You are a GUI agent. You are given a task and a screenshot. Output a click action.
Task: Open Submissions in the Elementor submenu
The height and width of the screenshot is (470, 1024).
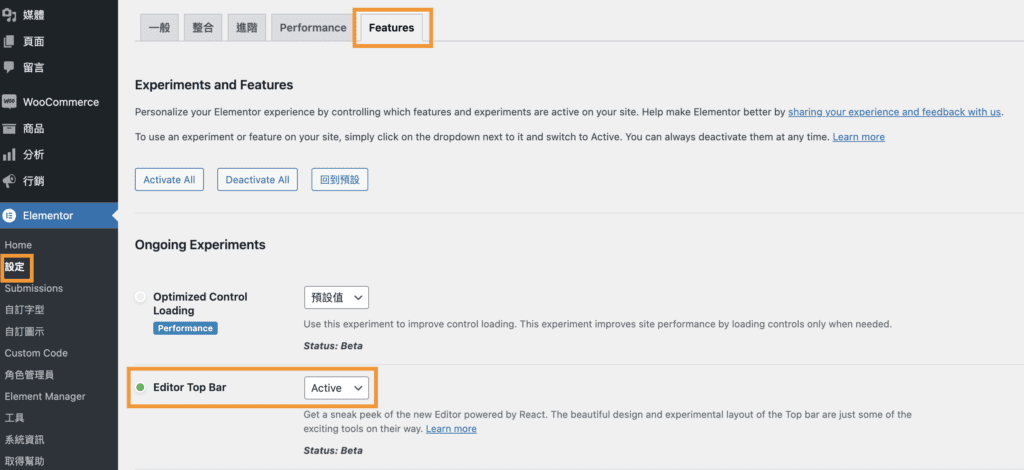33,288
